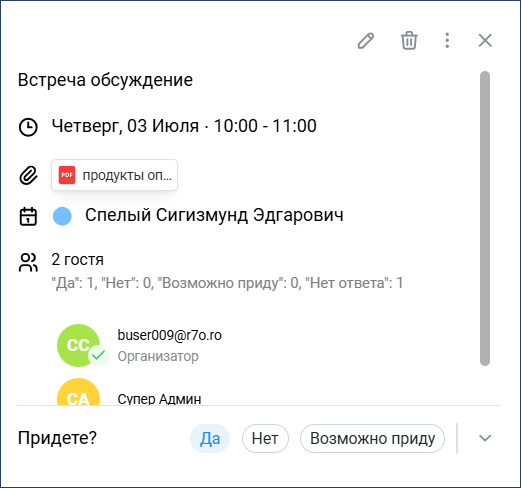The image size is (522, 489).
Task: Open the PDF attachment продукты оп...
Action: (x=114, y=175)
